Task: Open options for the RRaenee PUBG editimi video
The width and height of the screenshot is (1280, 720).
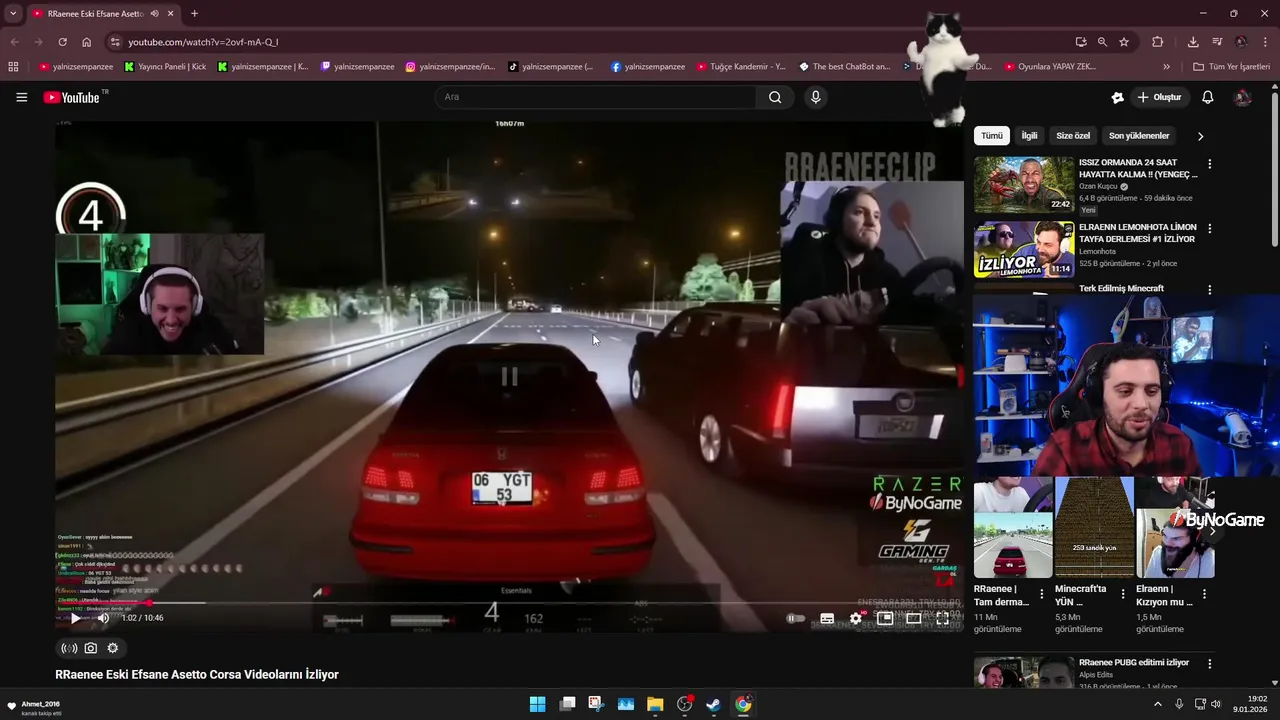Action: (x=1209, y=664)
